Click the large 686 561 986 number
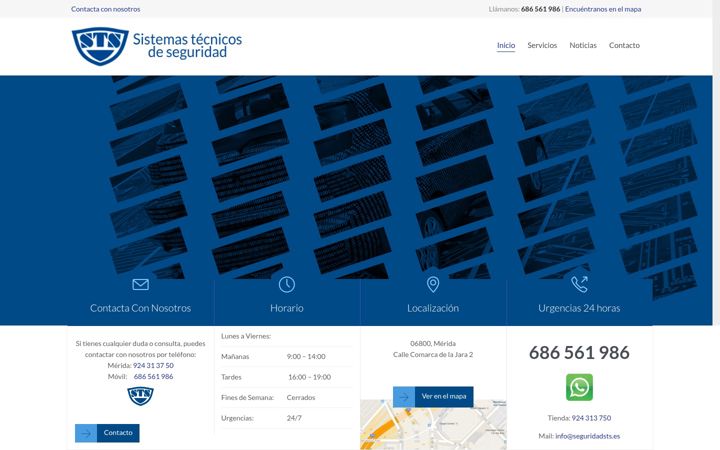720x450 pixels. coord(579,353)
